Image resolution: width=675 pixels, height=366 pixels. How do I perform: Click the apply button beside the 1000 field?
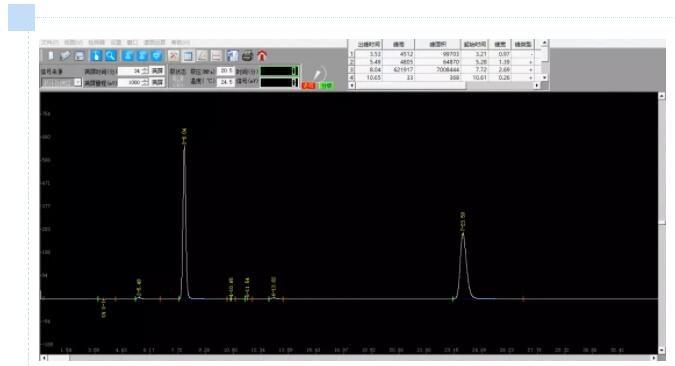(158, 82)
